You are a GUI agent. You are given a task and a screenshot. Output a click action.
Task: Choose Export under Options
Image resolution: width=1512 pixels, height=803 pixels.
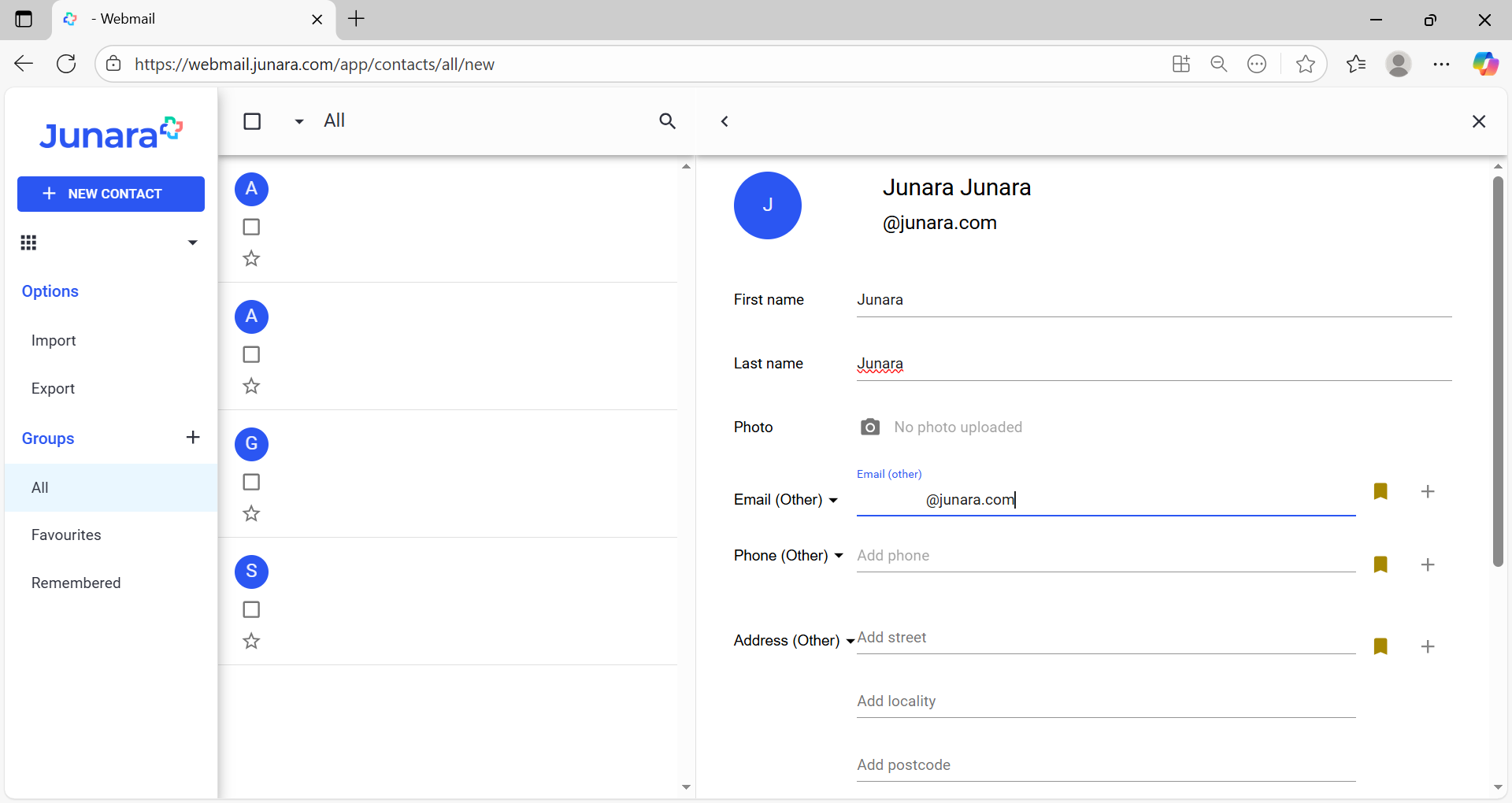tap(53, 389)
